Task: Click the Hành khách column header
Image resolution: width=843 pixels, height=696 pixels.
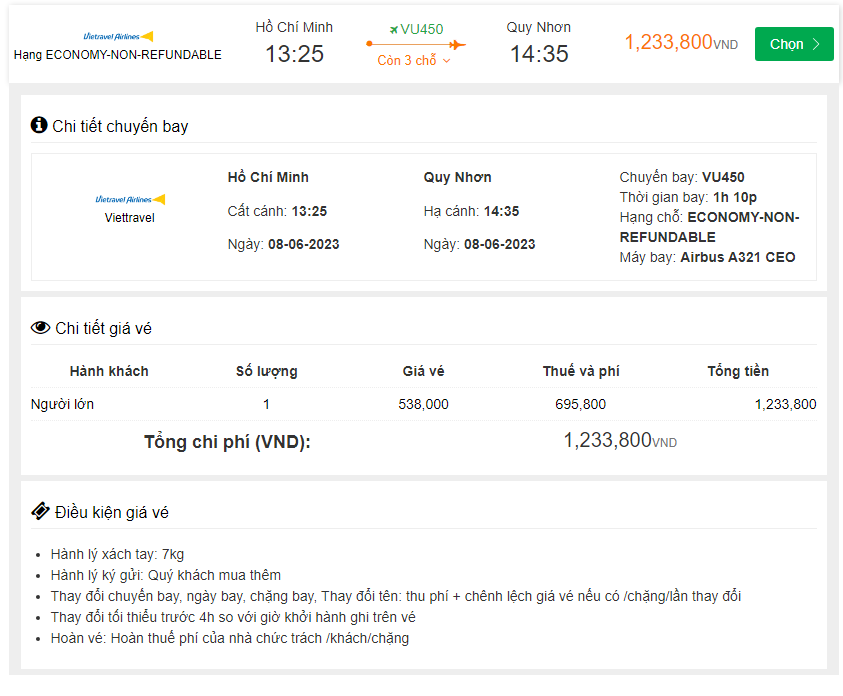Action: point(109,371)
